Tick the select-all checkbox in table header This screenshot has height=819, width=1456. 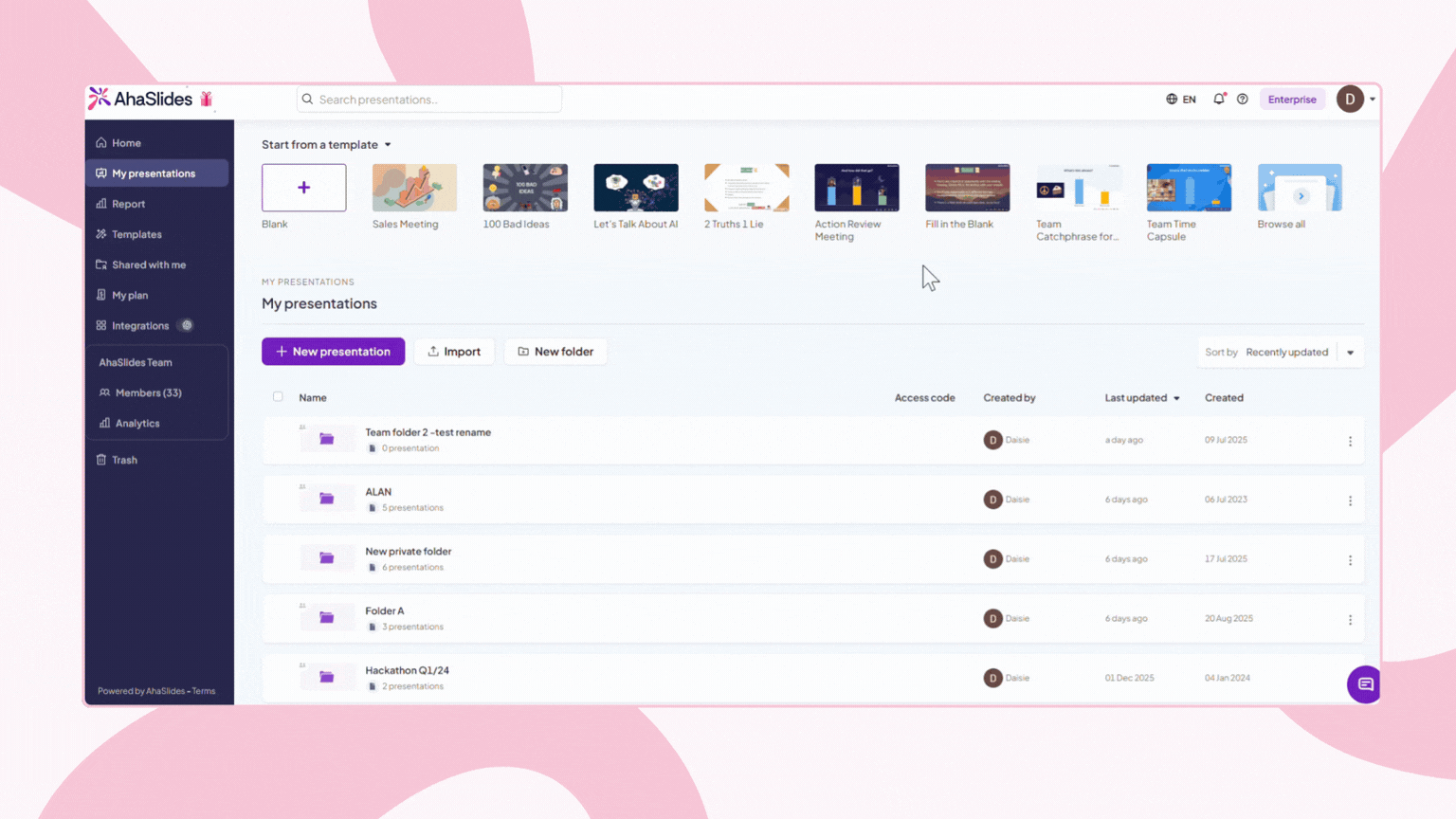pyautogui.click(x=278, y=396)
